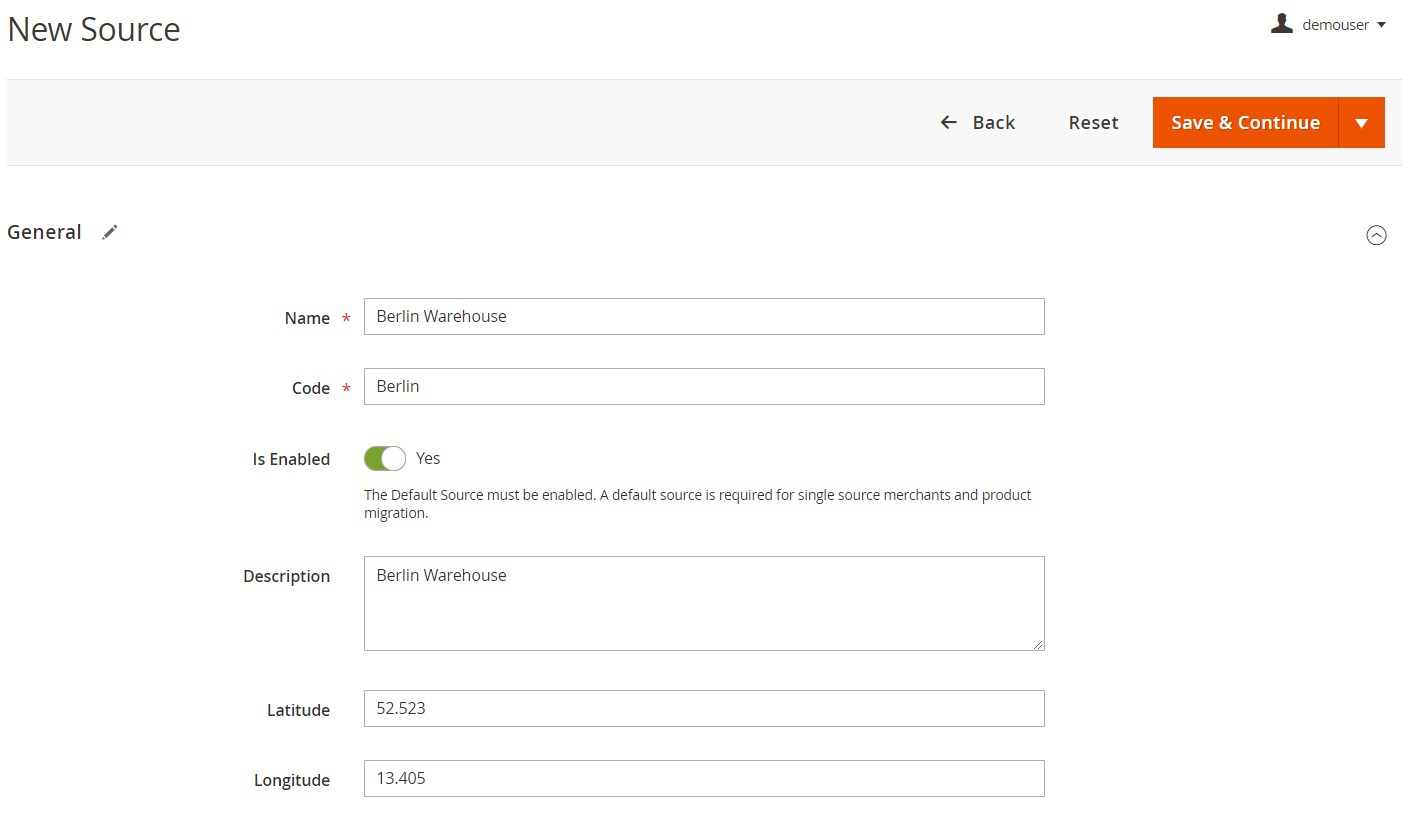Open the Save & Continue dropdown arrow
1410x815 pixels.
tap(1361, 122)
